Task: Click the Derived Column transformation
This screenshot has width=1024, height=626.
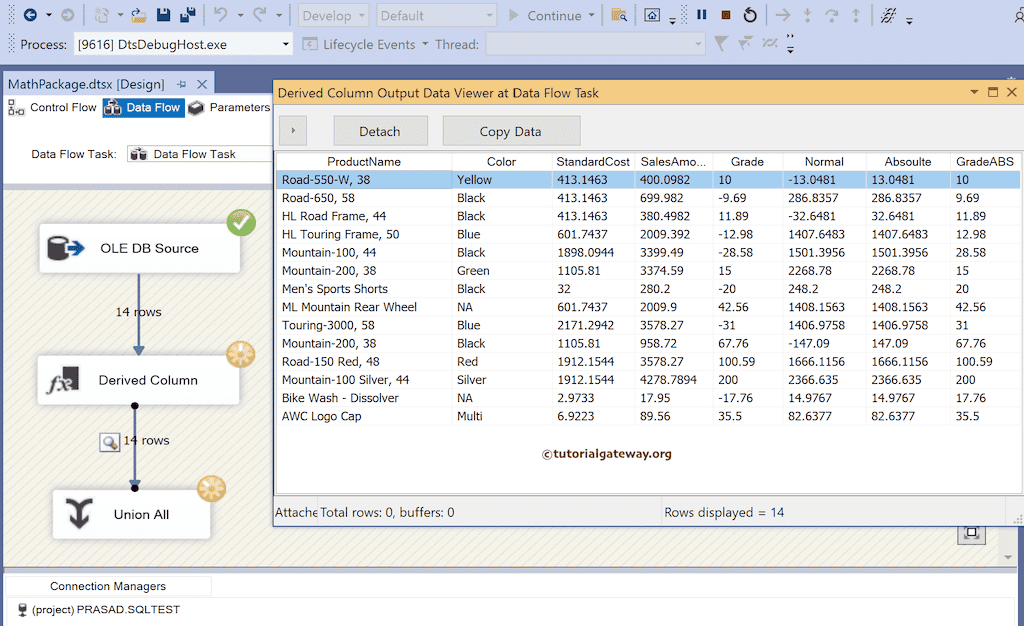Action: 140,380
